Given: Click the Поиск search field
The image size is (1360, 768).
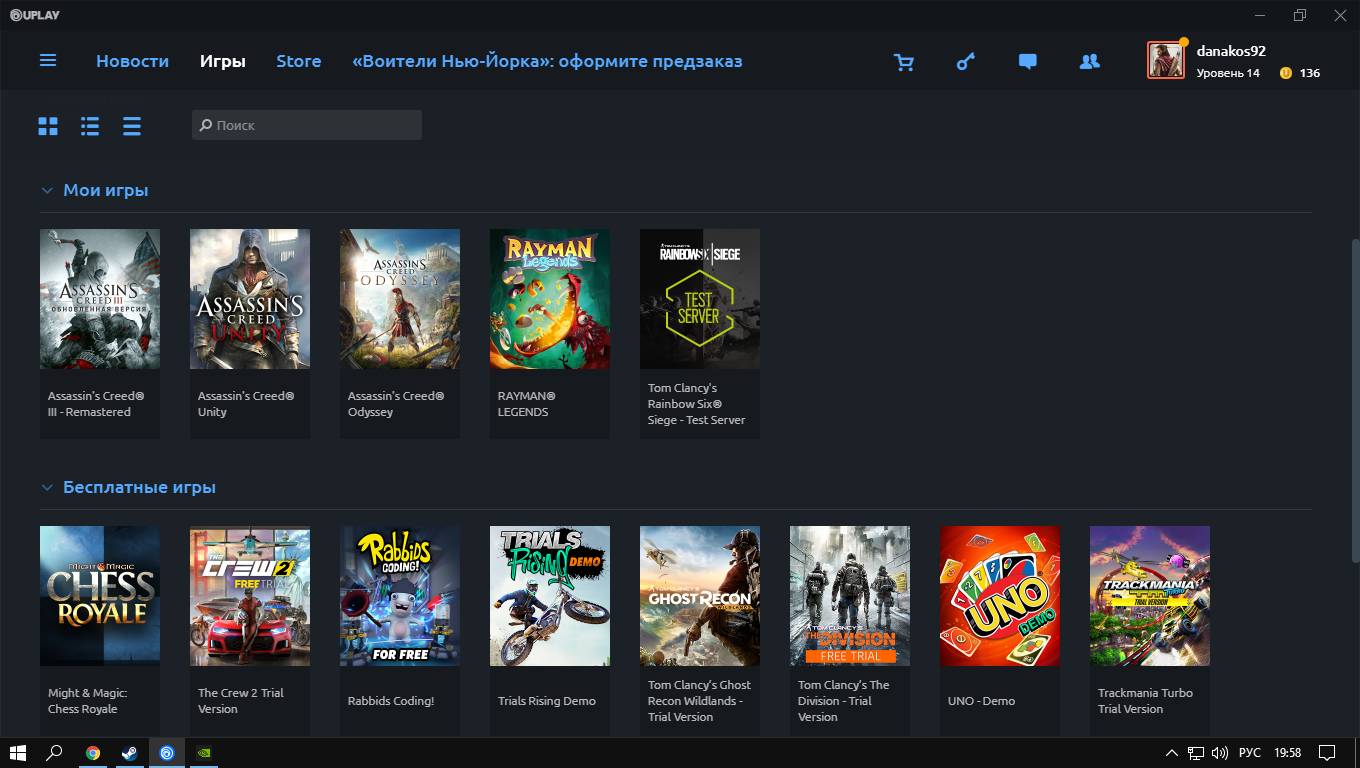Looking at the screenshot, I should [307, 125].
